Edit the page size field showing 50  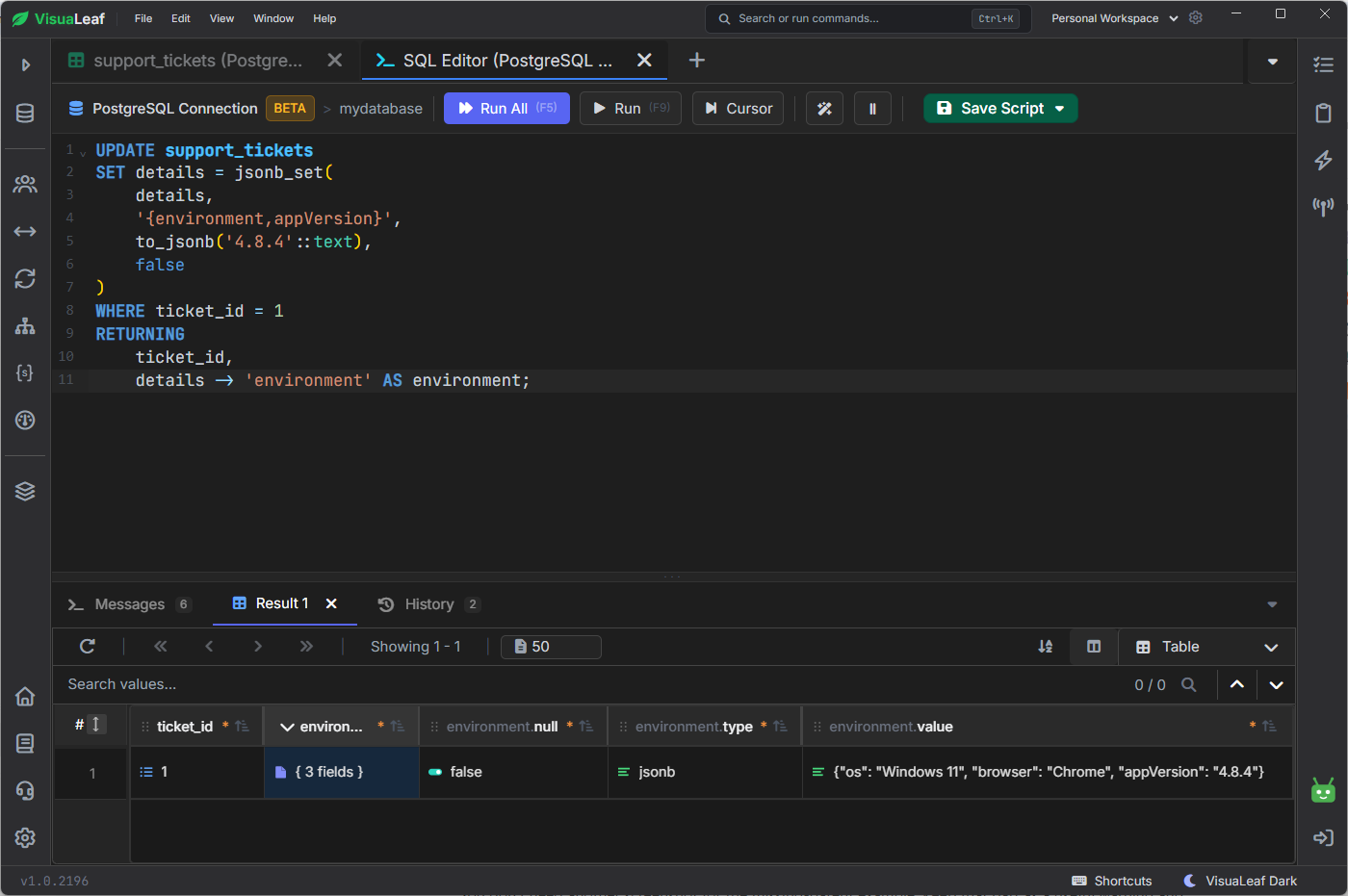(x=551, y=647)
